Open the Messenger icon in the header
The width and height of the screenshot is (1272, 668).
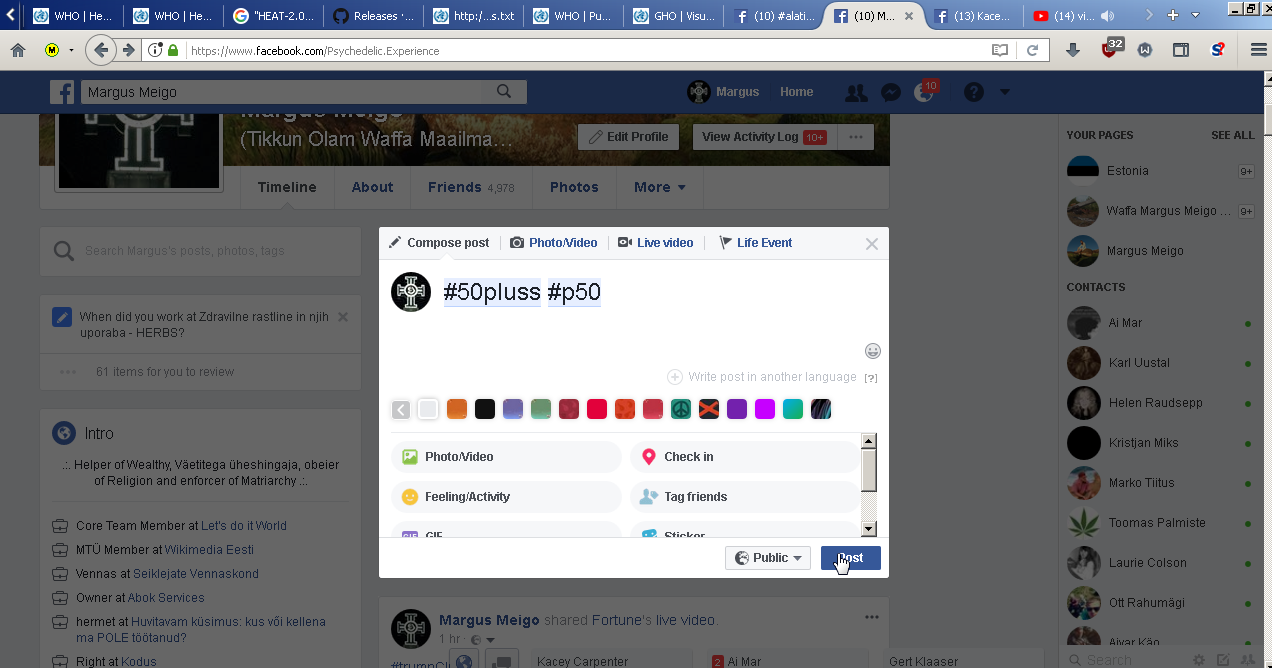890,92
